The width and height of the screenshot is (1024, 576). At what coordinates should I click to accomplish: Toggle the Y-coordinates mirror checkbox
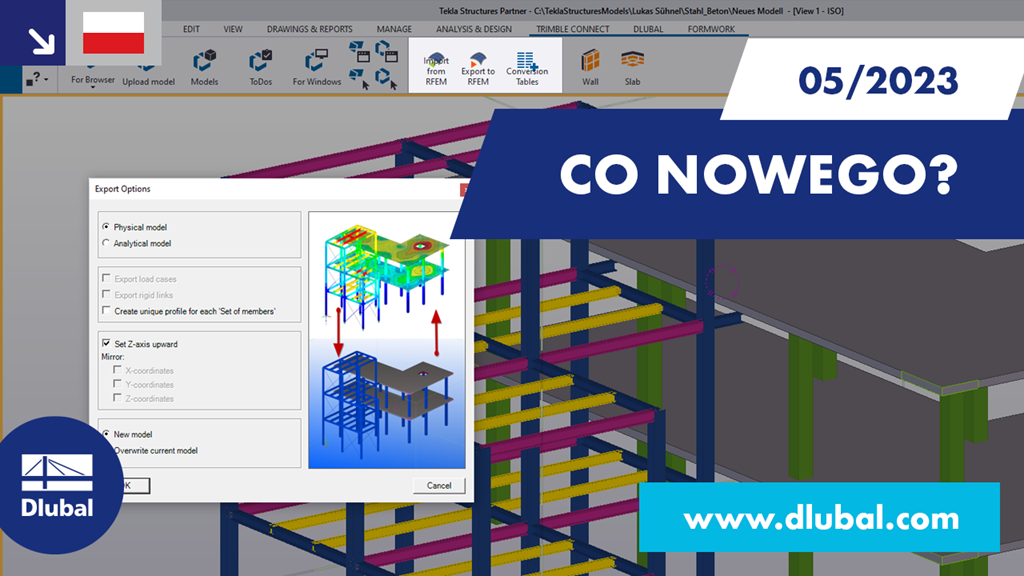point(118,384)
